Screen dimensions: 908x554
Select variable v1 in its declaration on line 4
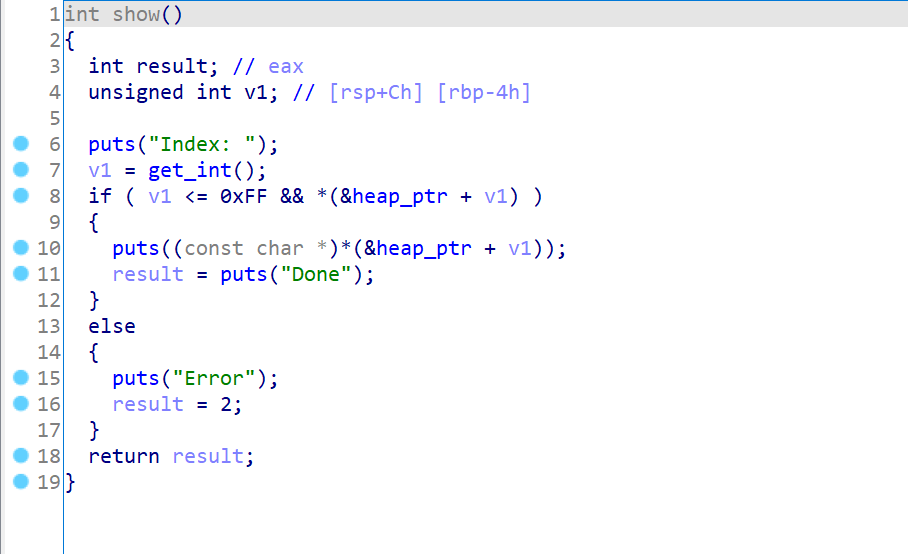click(255, 93)
